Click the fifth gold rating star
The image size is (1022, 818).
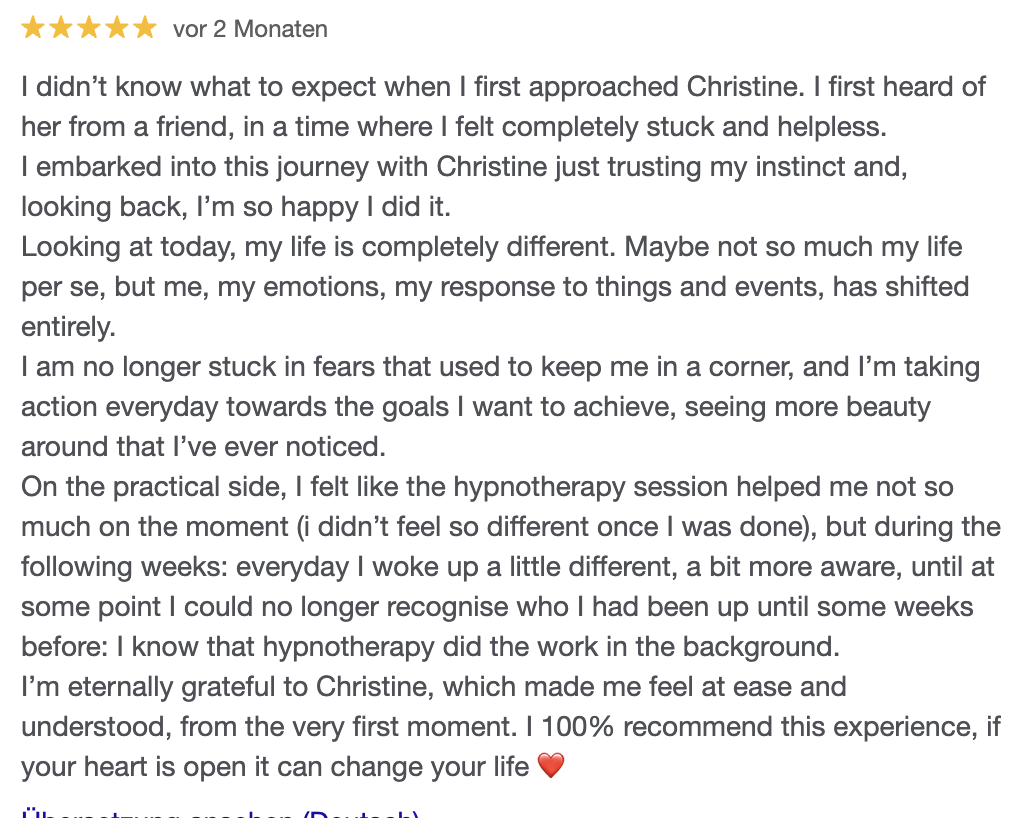(145, 29)
